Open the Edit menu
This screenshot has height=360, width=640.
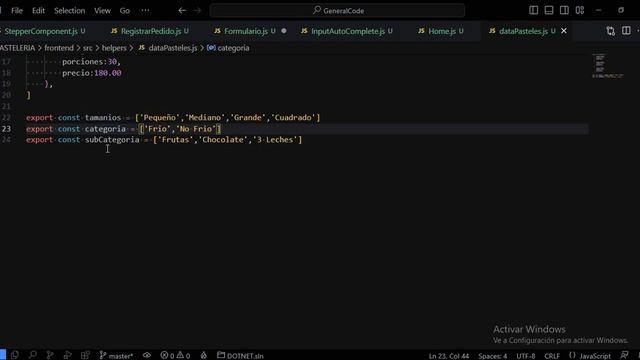[x=38, y=11]
